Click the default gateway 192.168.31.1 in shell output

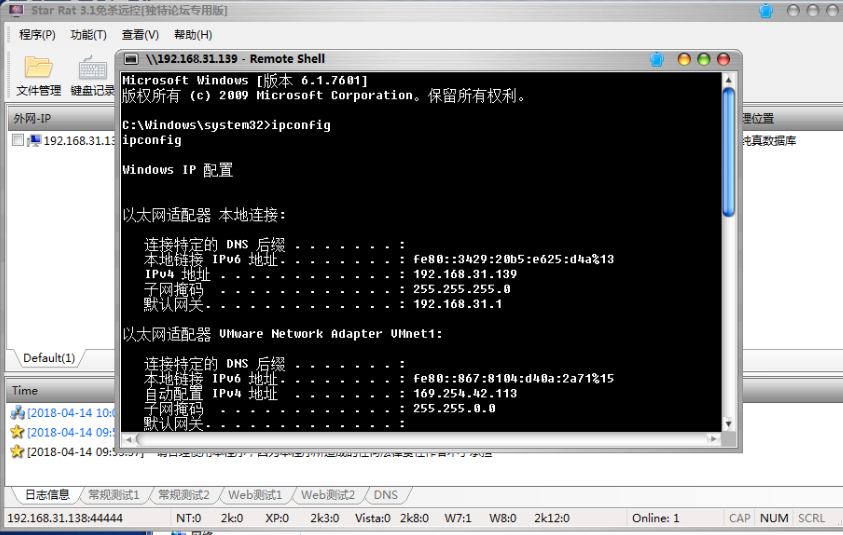pos(457,304)
